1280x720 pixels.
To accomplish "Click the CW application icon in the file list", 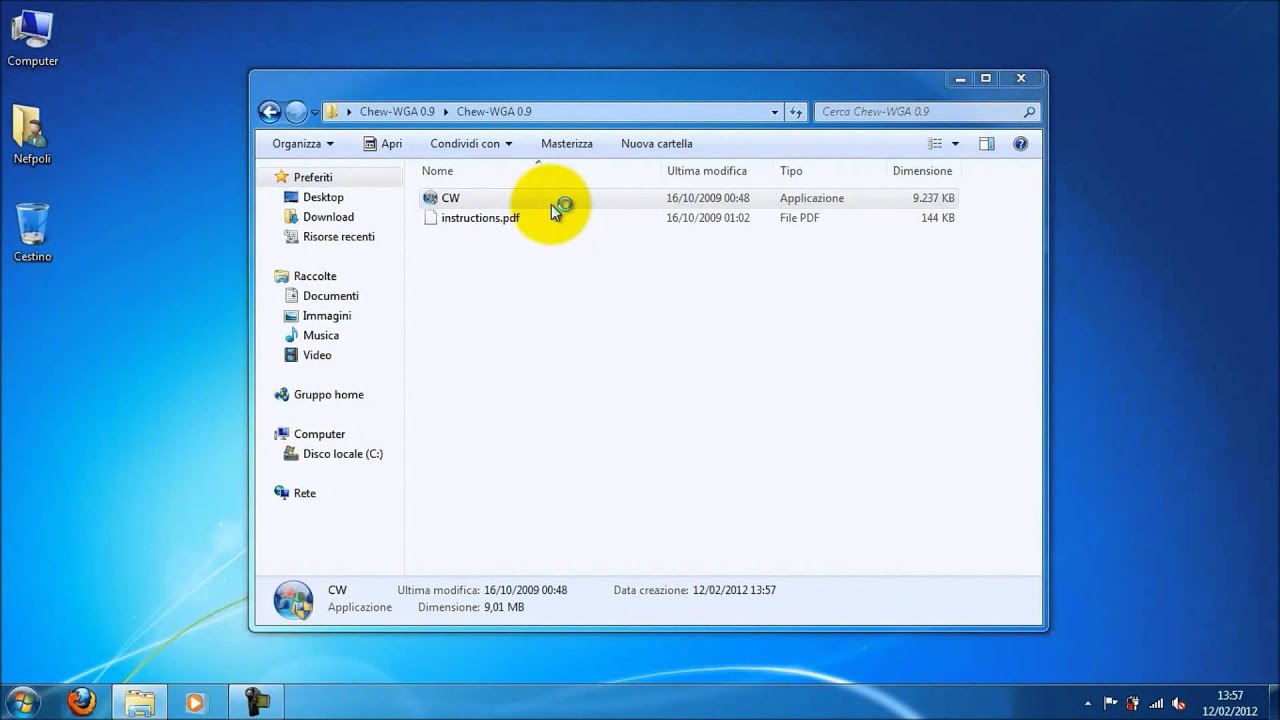I will [431, 198].
